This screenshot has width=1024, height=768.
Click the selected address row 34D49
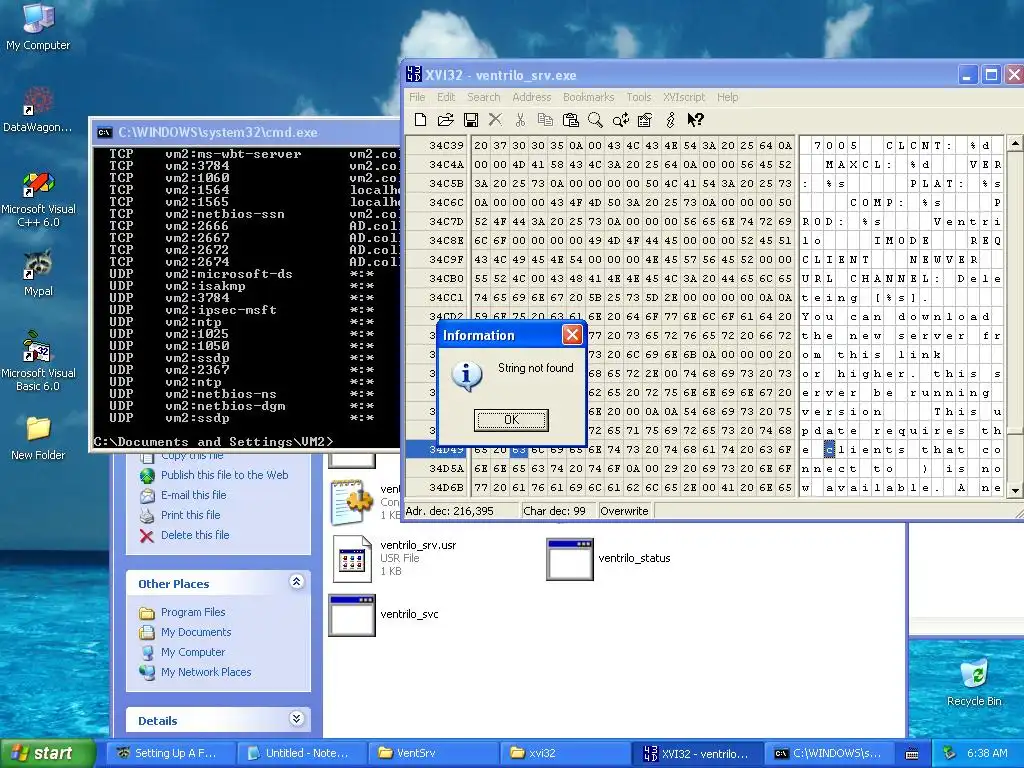pos(436,449)
